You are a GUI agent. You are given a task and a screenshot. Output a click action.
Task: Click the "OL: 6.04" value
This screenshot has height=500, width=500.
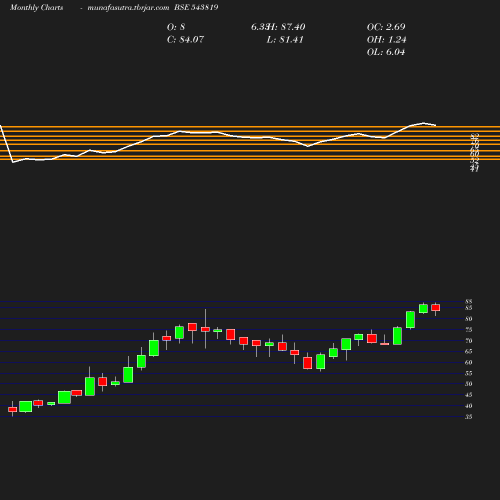(386, 52)
